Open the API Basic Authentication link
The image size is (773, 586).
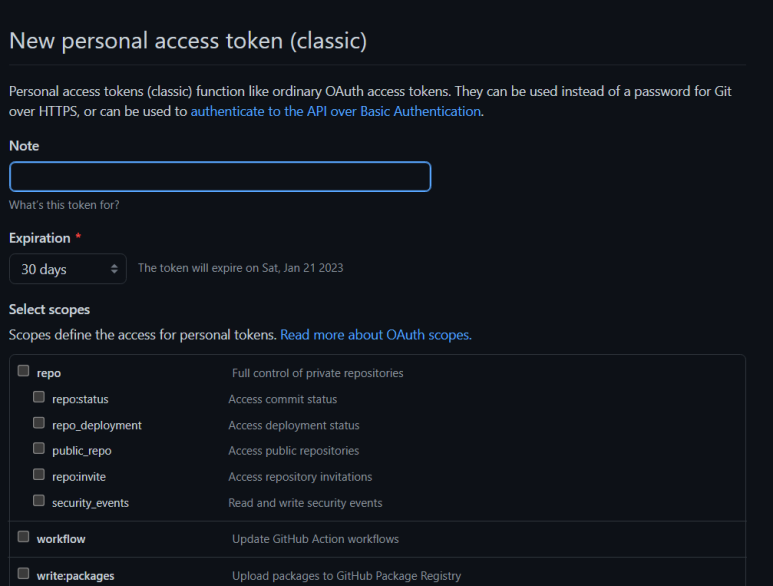[x=336, y=111]
